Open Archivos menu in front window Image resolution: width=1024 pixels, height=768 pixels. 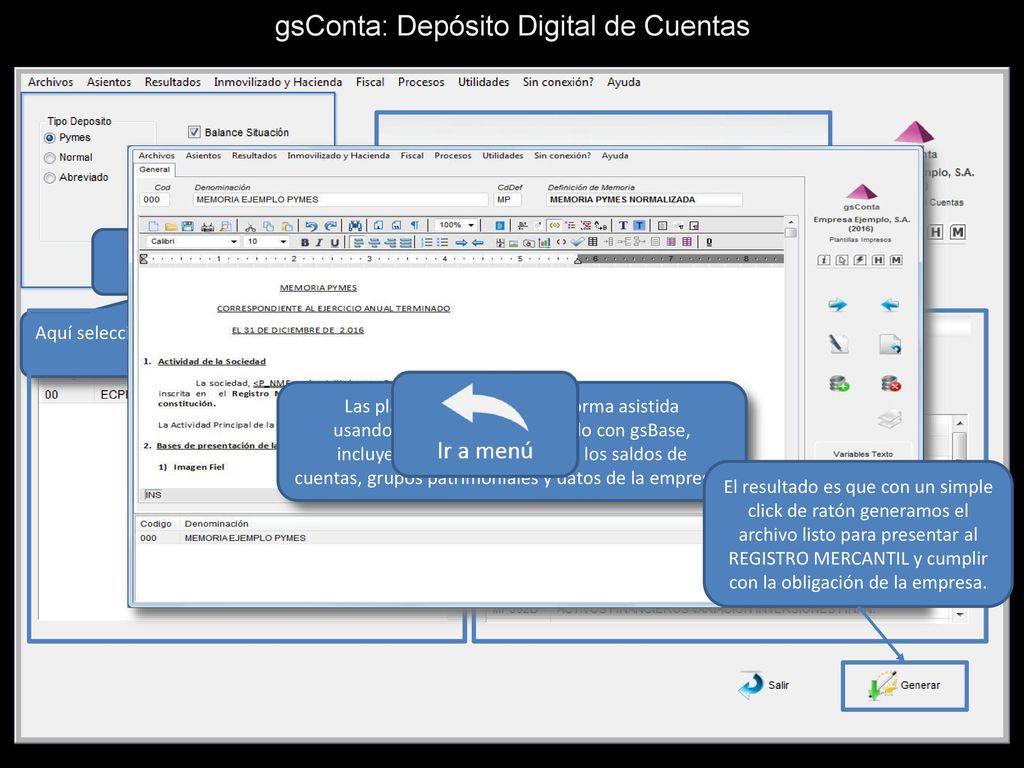click(157, 155)
